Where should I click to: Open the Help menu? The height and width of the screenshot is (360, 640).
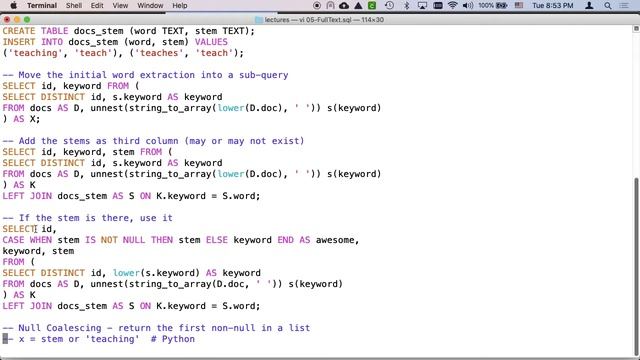180,5
